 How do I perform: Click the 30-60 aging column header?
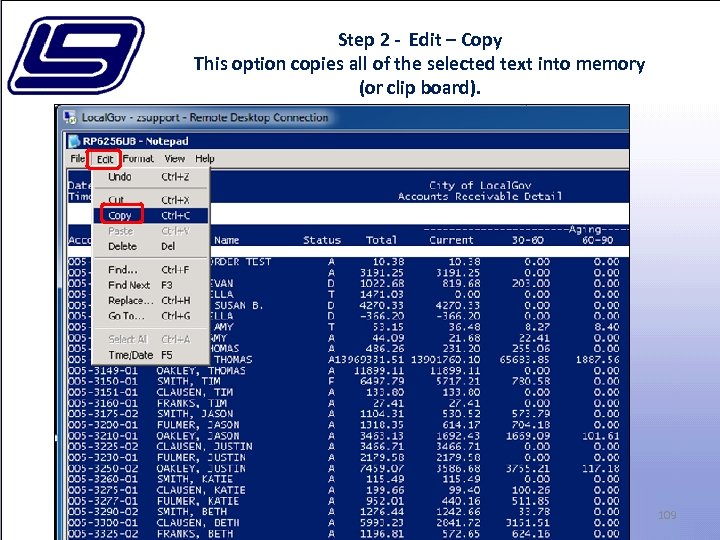(x=528, y=240)
